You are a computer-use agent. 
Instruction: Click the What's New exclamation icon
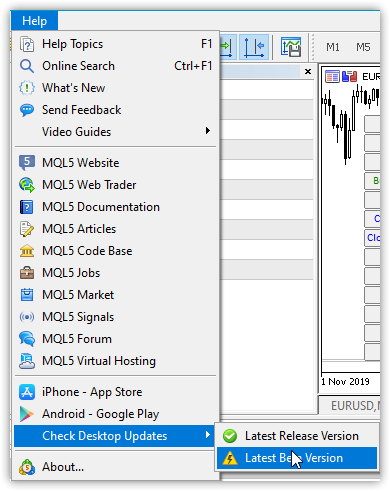[27, 88]
